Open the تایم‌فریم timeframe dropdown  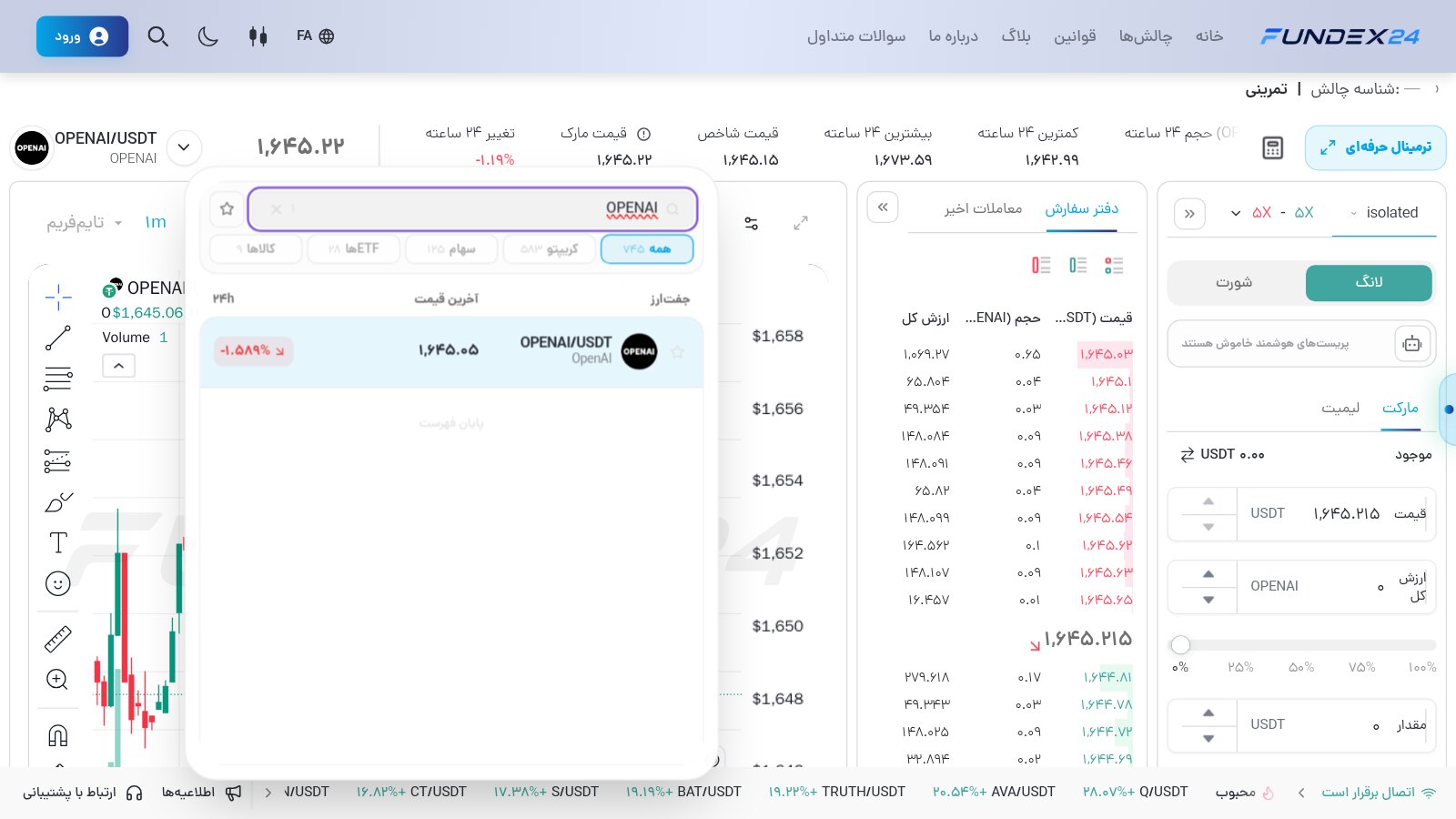[x=84, y=222]
